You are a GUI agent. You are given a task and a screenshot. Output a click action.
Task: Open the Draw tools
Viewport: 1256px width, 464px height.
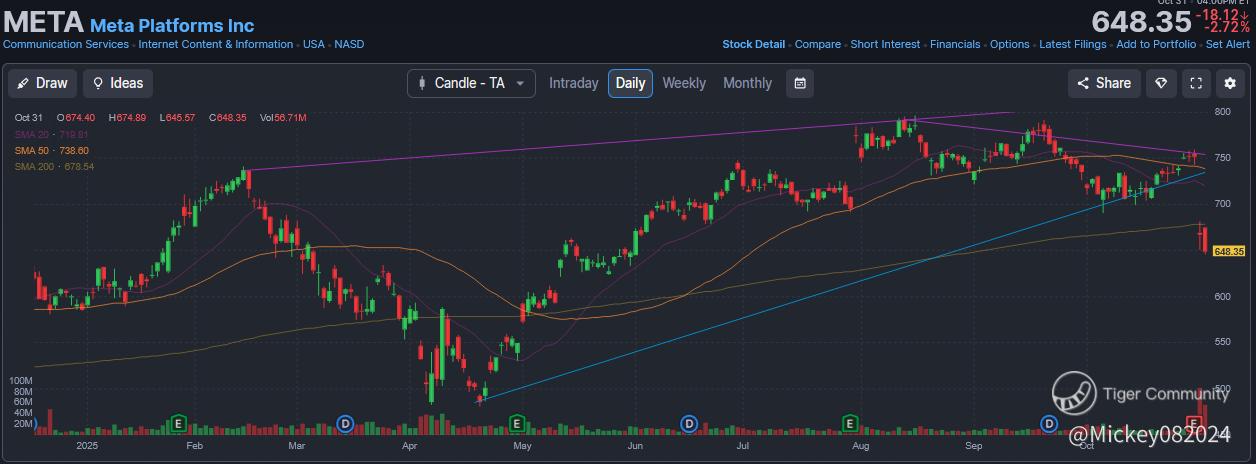(x=43, y=83)
